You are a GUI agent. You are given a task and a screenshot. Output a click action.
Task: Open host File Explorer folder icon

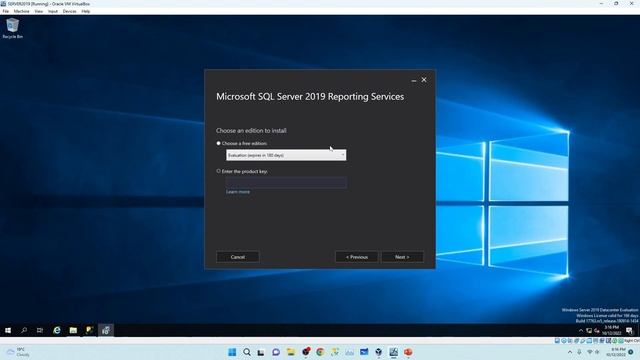pyautogui.click(x=291, y=352)
